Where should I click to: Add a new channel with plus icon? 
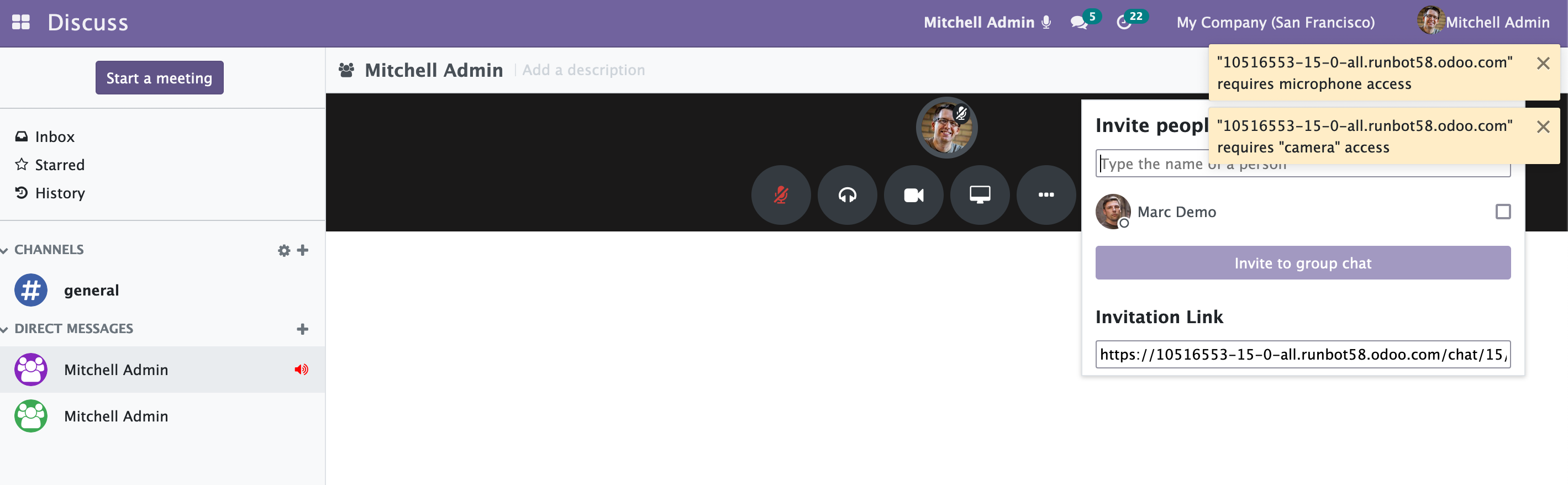coord(303,250)
